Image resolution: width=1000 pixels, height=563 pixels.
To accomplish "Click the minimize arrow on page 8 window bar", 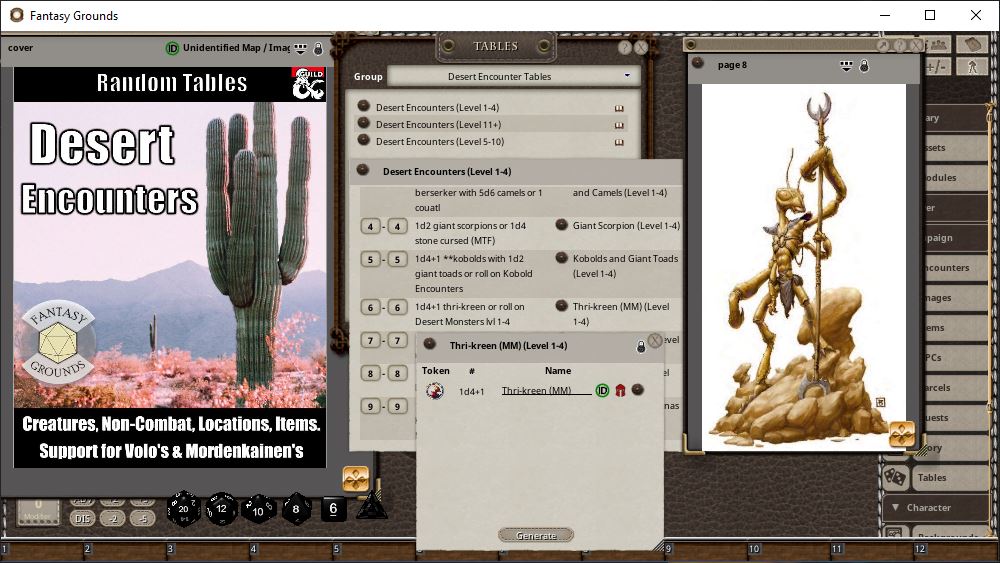I will pos(883,45).
